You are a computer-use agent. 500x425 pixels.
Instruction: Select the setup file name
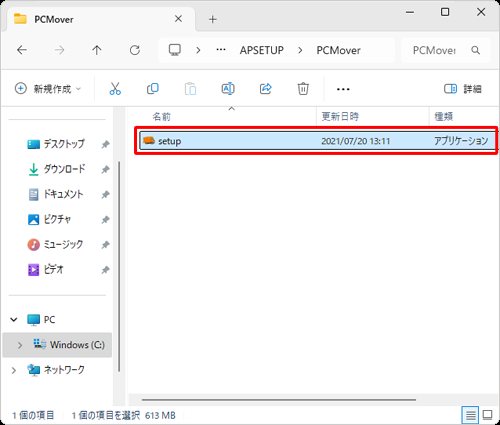coord(169,141)
